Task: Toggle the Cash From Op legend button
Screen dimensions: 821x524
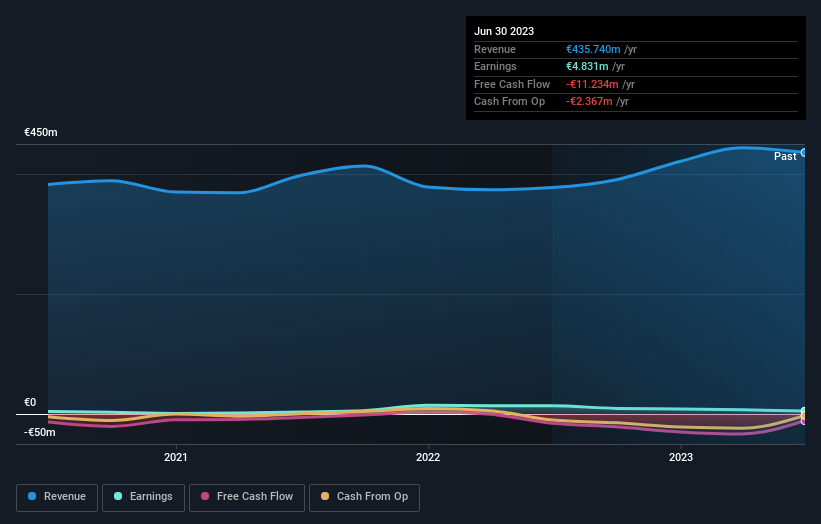Action: [x=364, y=497]
